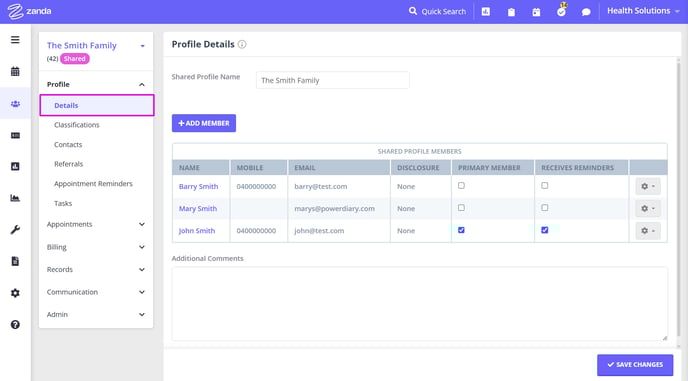The height and width of the screenshot is (381, 688).
Task: Open the calendar icon in left sidebar
Action: click(x=15, y=71)
